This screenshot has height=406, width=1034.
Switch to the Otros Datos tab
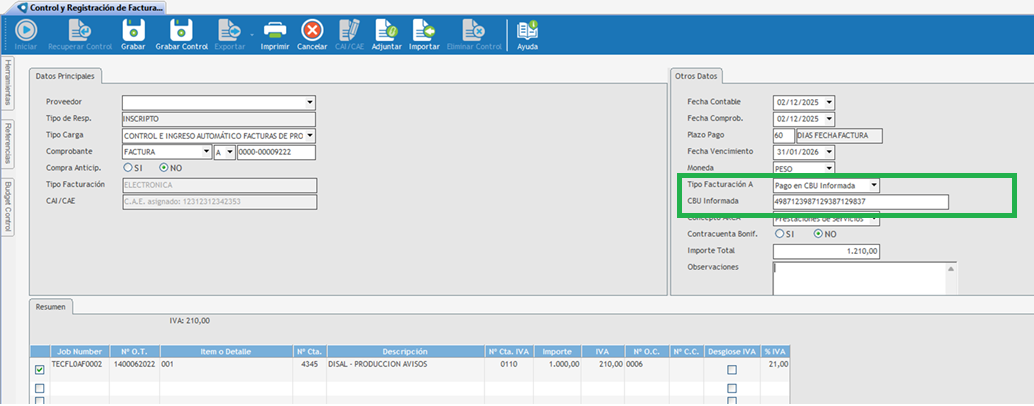point(696,76)
